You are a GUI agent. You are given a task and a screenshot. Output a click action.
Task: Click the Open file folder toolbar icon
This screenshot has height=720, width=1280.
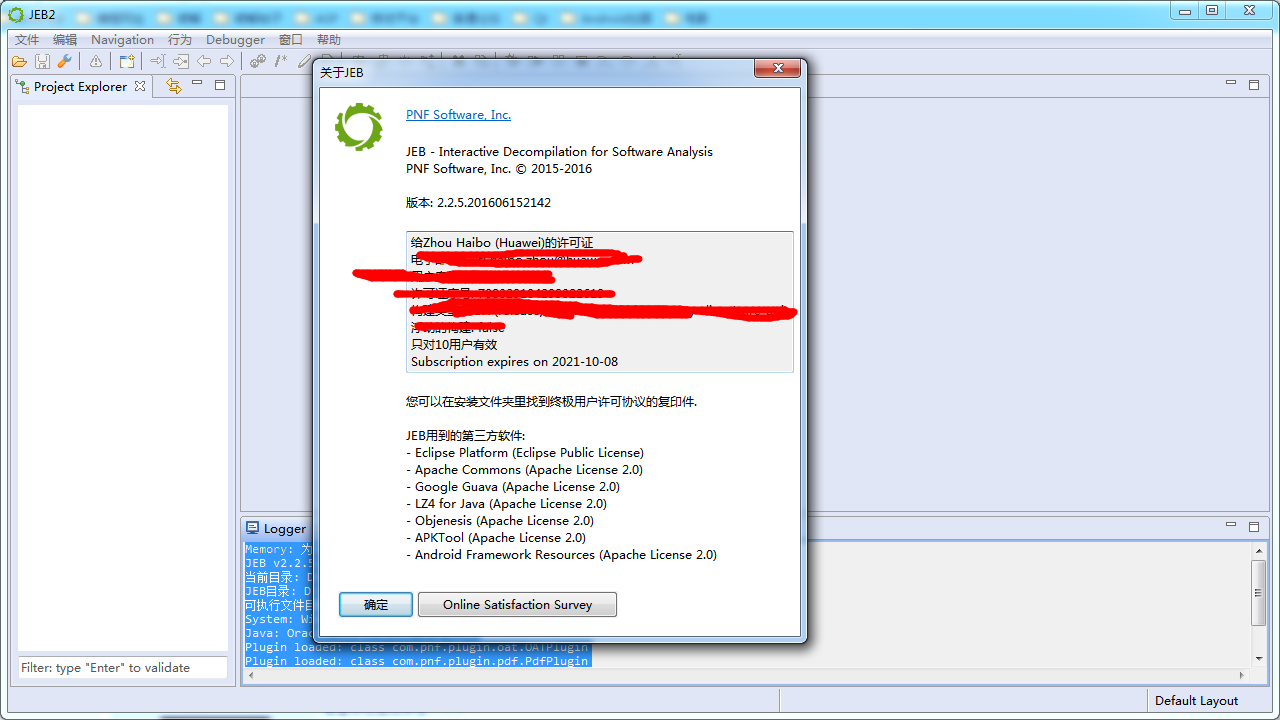click(x=19, y=62)
